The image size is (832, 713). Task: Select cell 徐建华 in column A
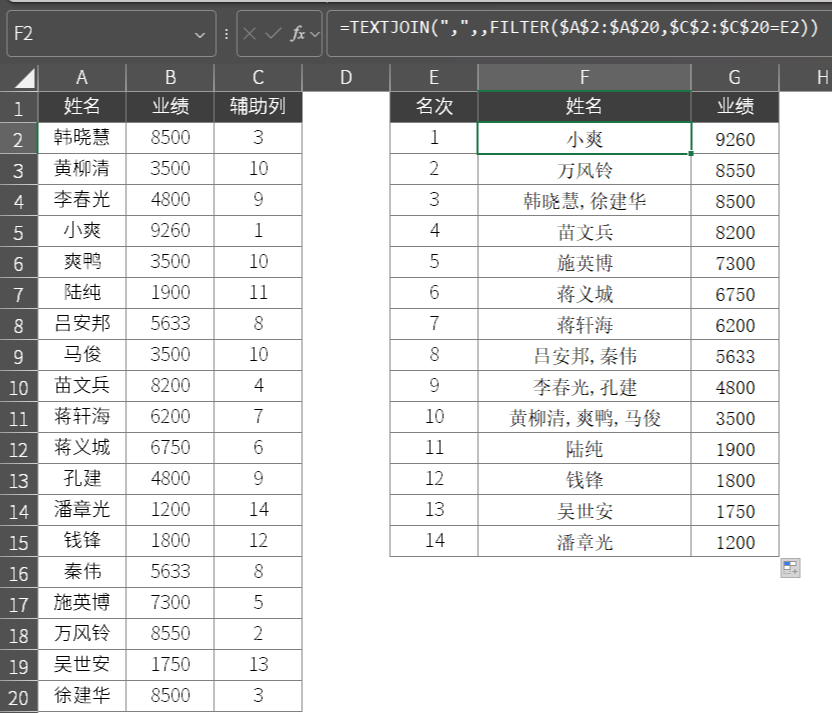[x=82, y=695]
